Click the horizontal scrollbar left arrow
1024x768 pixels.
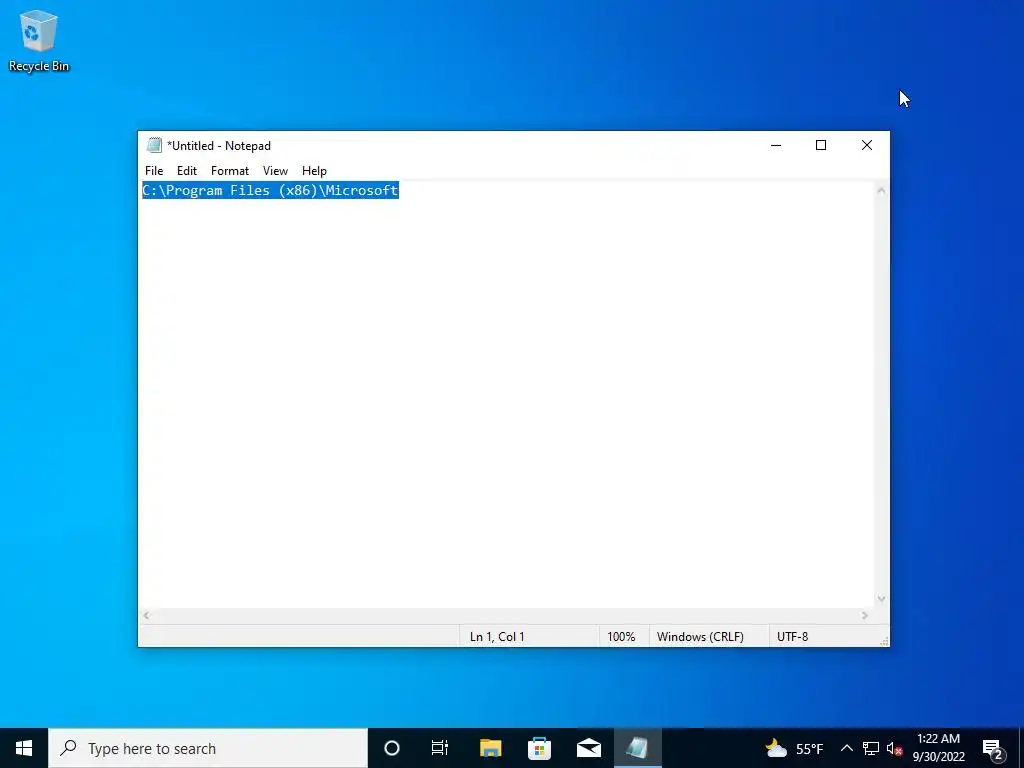point(147,615)
